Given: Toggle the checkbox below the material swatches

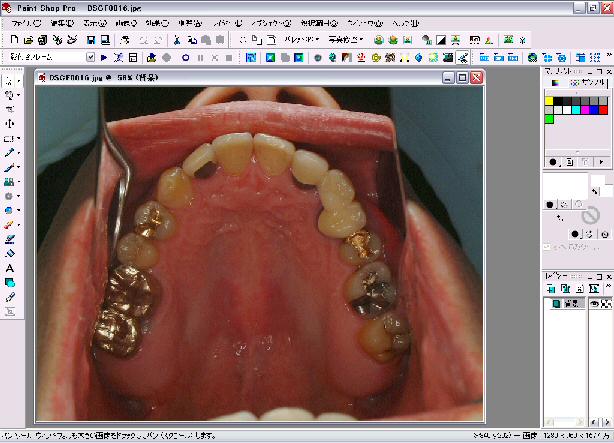Looking at the screenshot, I should pyautogui.click(x=547, y=247).
